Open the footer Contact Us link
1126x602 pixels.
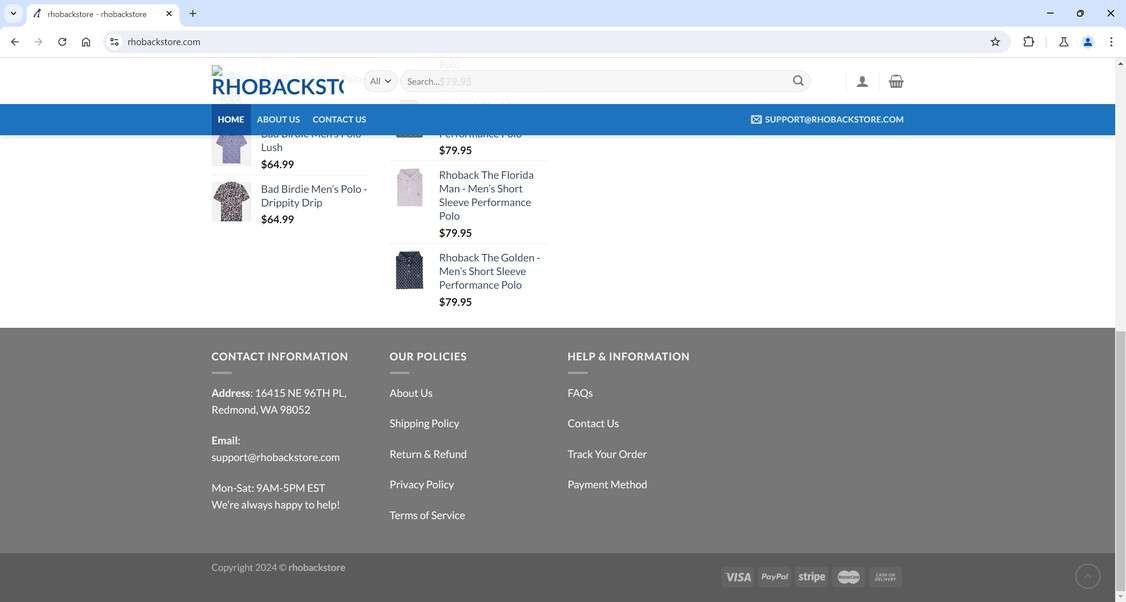[x=593, y=424]
